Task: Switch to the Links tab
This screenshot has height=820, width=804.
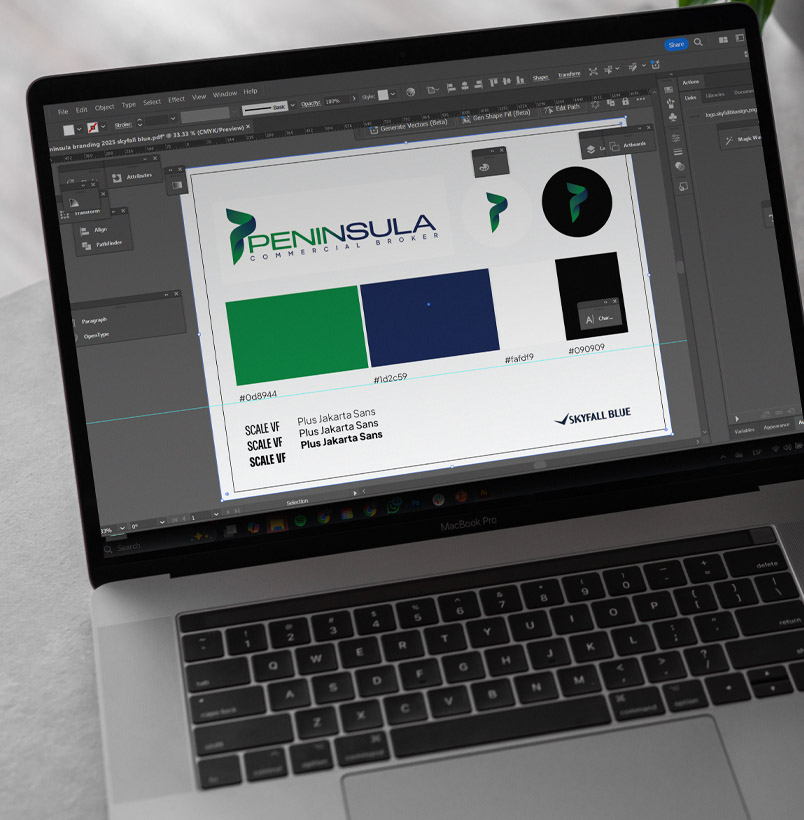Action: click(690, 98)
